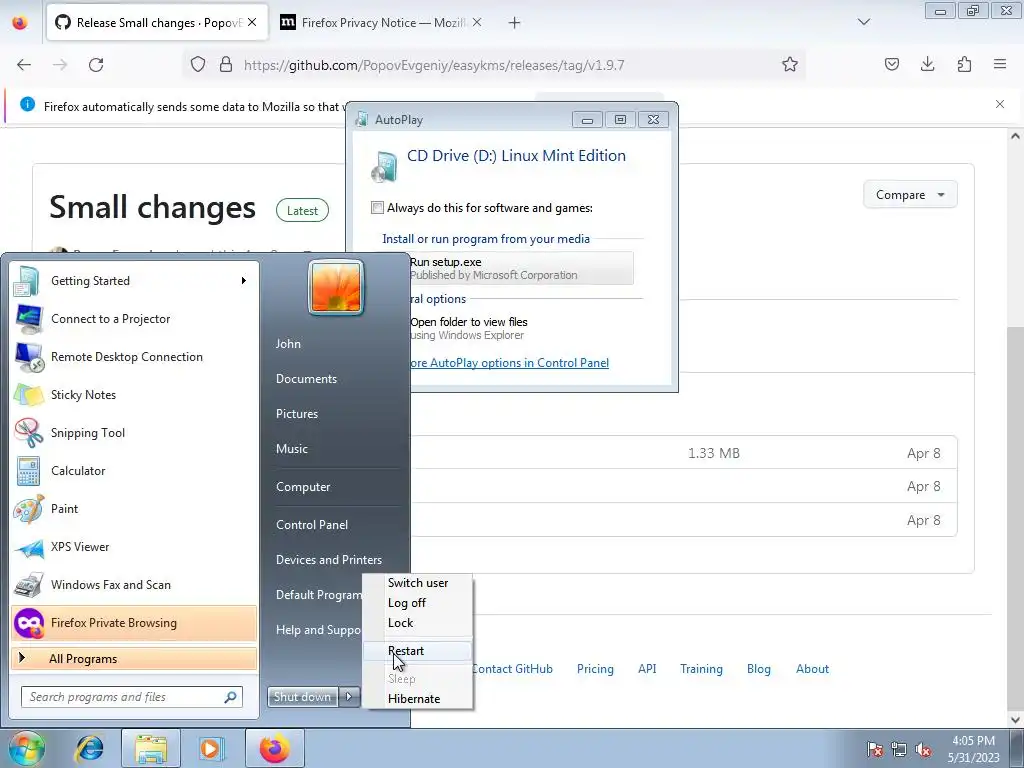The width and height of the screenshot is (1024, 768).
Task: Reload the current GitHub page
Action: click(x=96, y=65)
